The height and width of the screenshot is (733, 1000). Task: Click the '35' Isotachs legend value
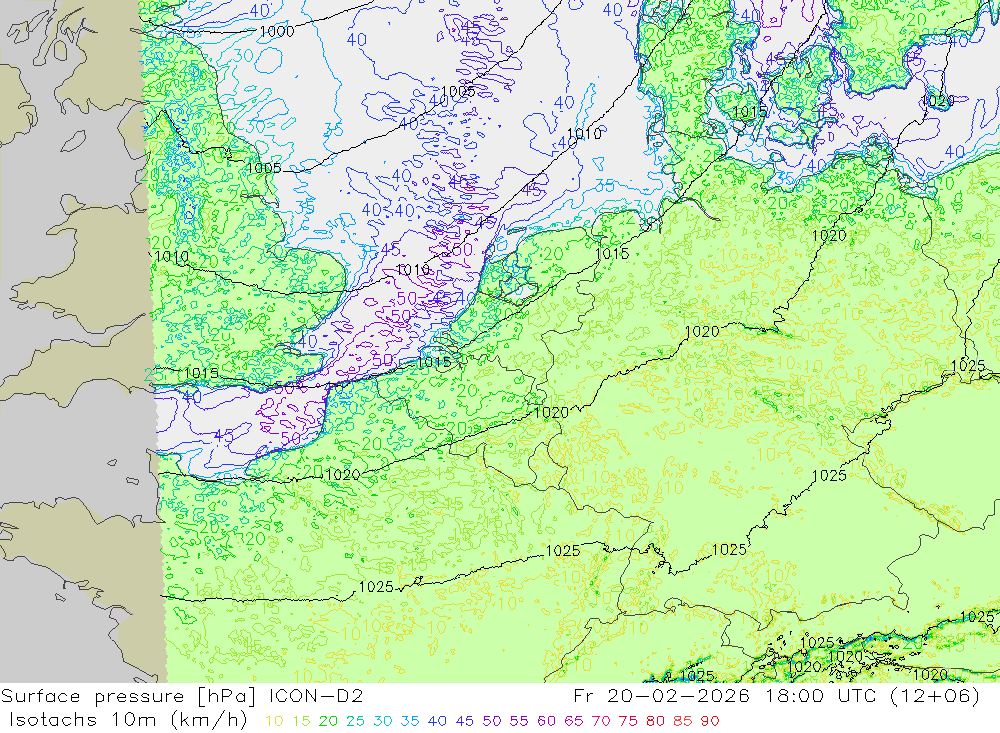[409, 721]
